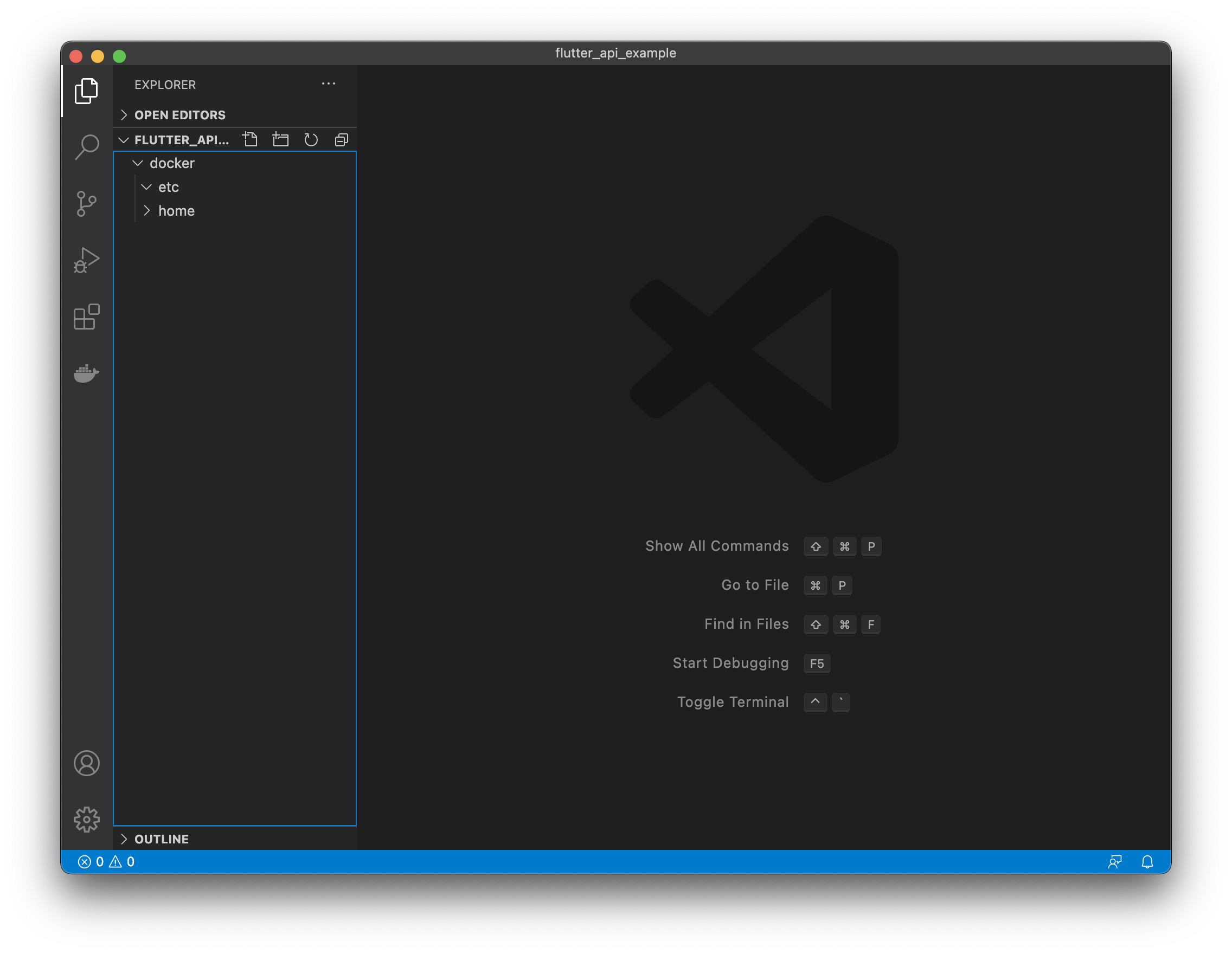Screen dimensions: 1232x954
Task: Collapse the etc folder
Action: click(168, 187)
